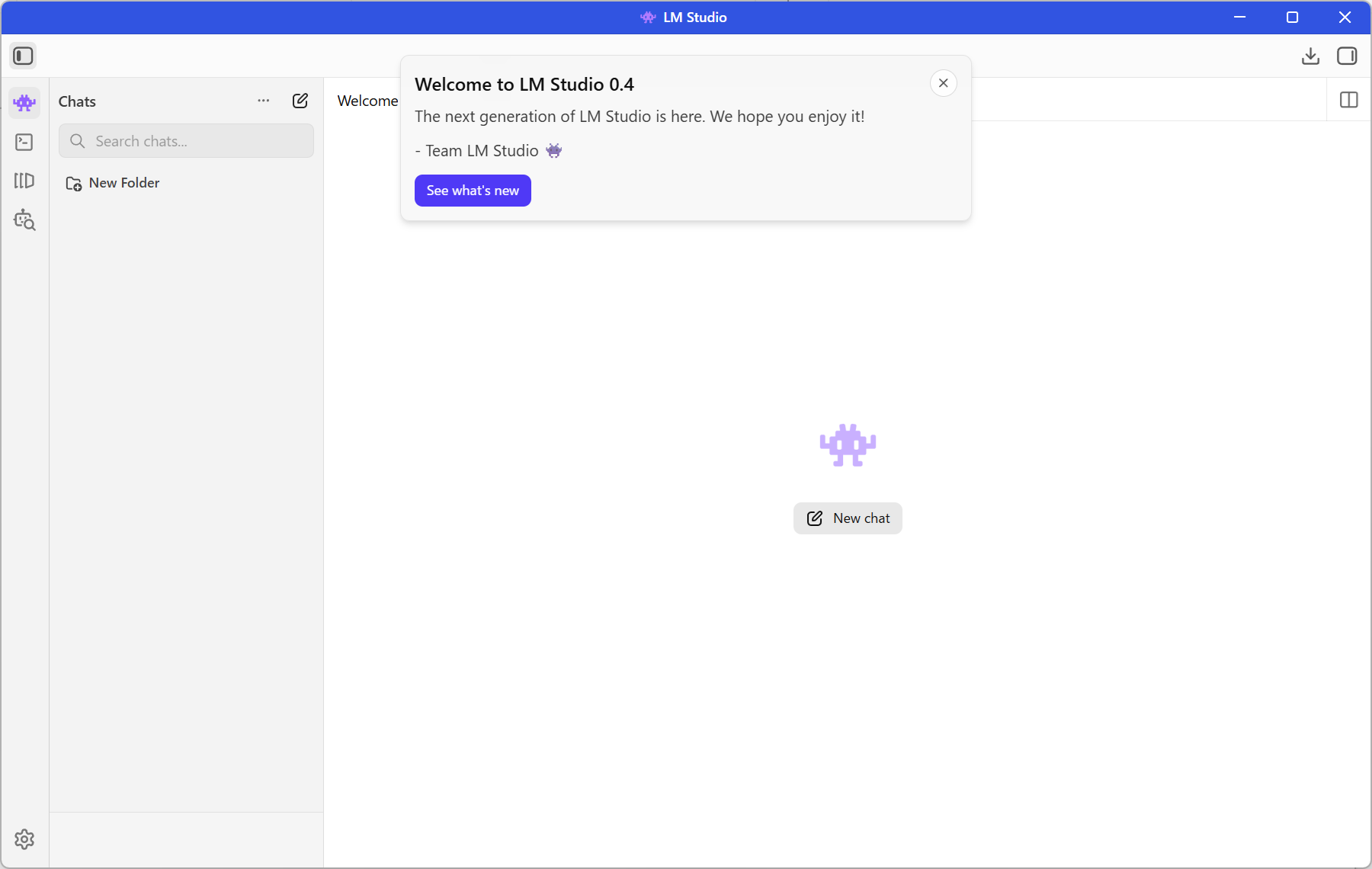This screenshot has height=869, width=1372.
Task: Open the Discover model search section
Action: (x=24, y=220)
